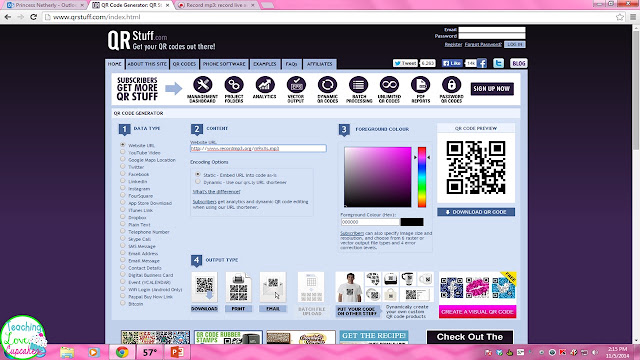Image resolution: width=640 pixels, height=360 pixels.
Task: Click the 57° weather taskbar icon
Action: 150,352
